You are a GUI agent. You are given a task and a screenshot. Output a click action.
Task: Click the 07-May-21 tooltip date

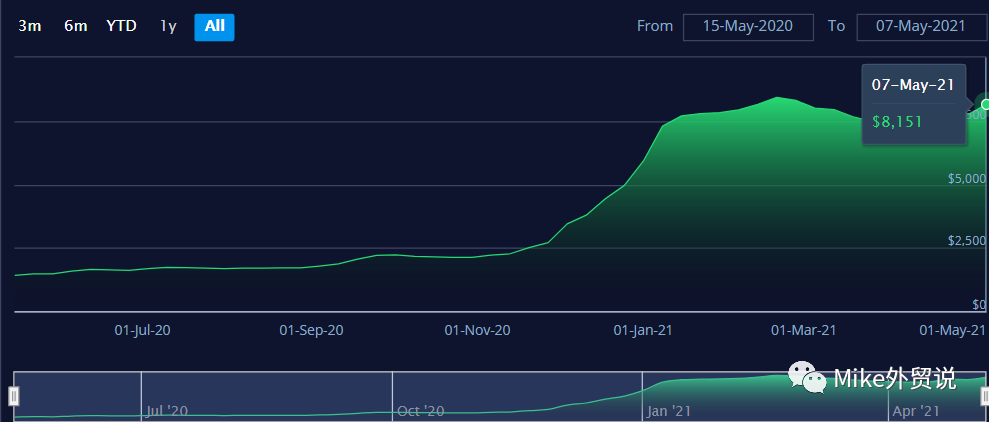click(913, 85)
